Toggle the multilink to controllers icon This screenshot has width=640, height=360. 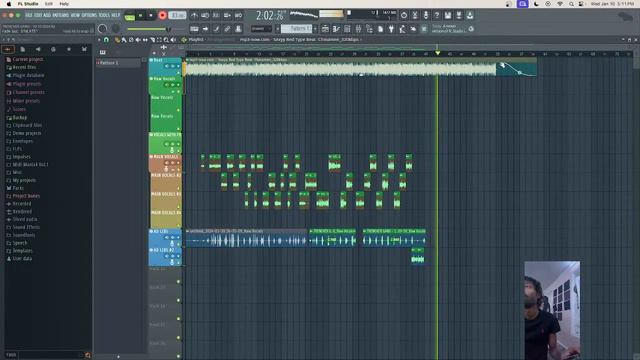coord(238,29)
